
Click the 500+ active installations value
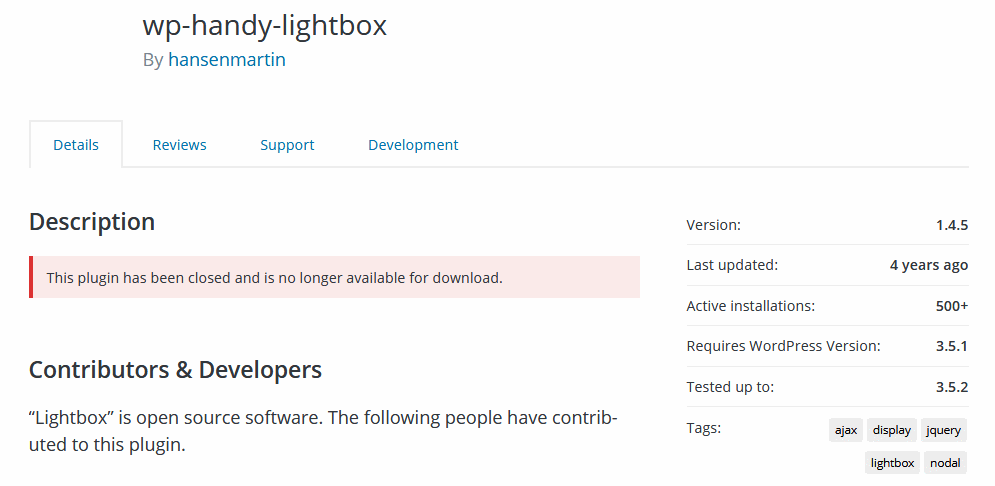point(952,306)
